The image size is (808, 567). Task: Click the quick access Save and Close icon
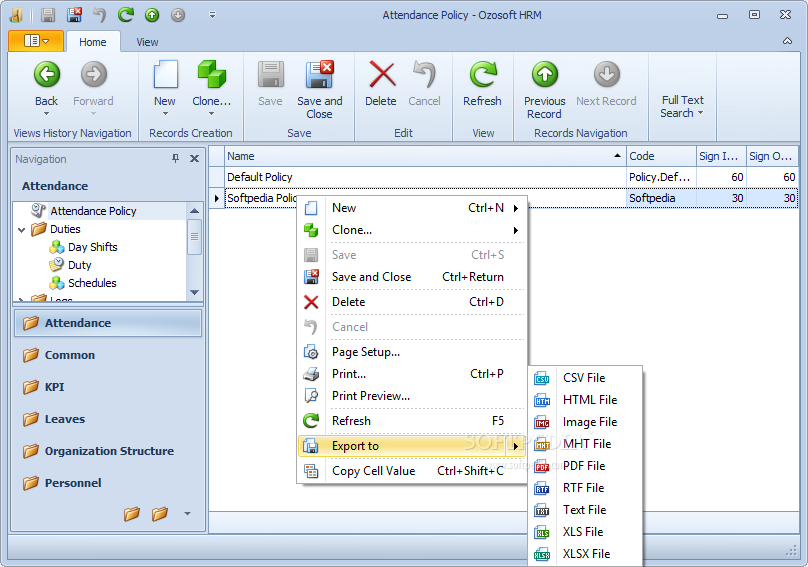[75, 15]
